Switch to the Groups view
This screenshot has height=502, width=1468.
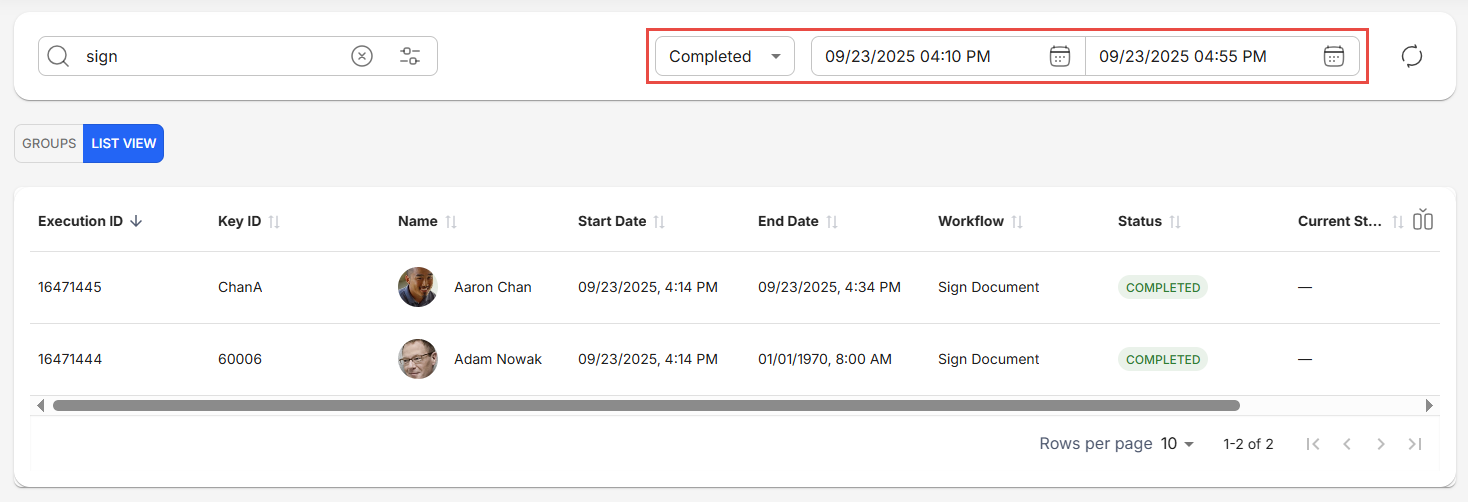49,143
